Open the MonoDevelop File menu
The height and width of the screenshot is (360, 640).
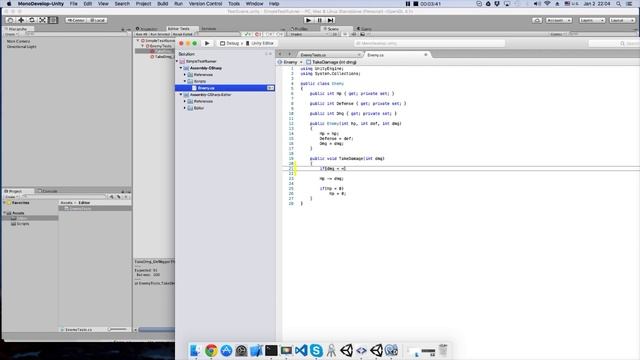tap(73, 4)
